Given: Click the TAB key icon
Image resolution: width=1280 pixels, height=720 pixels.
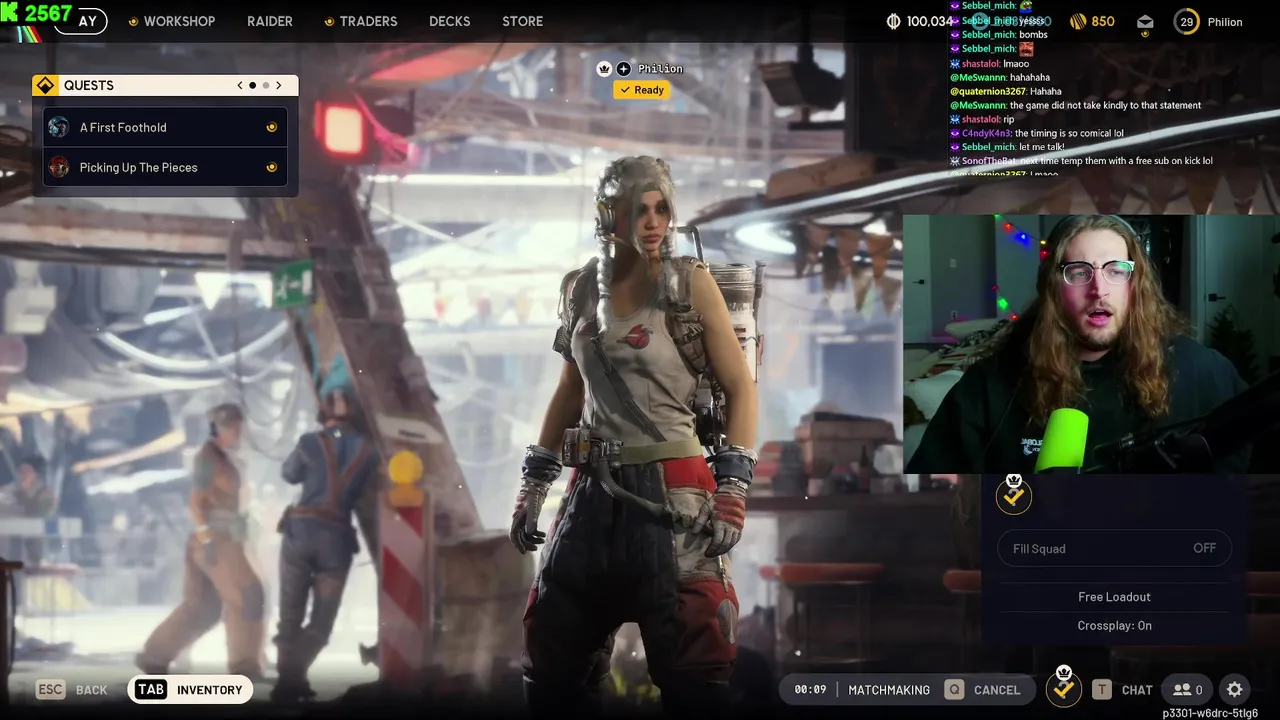Looking at the screenshot, I should (151, 689).
